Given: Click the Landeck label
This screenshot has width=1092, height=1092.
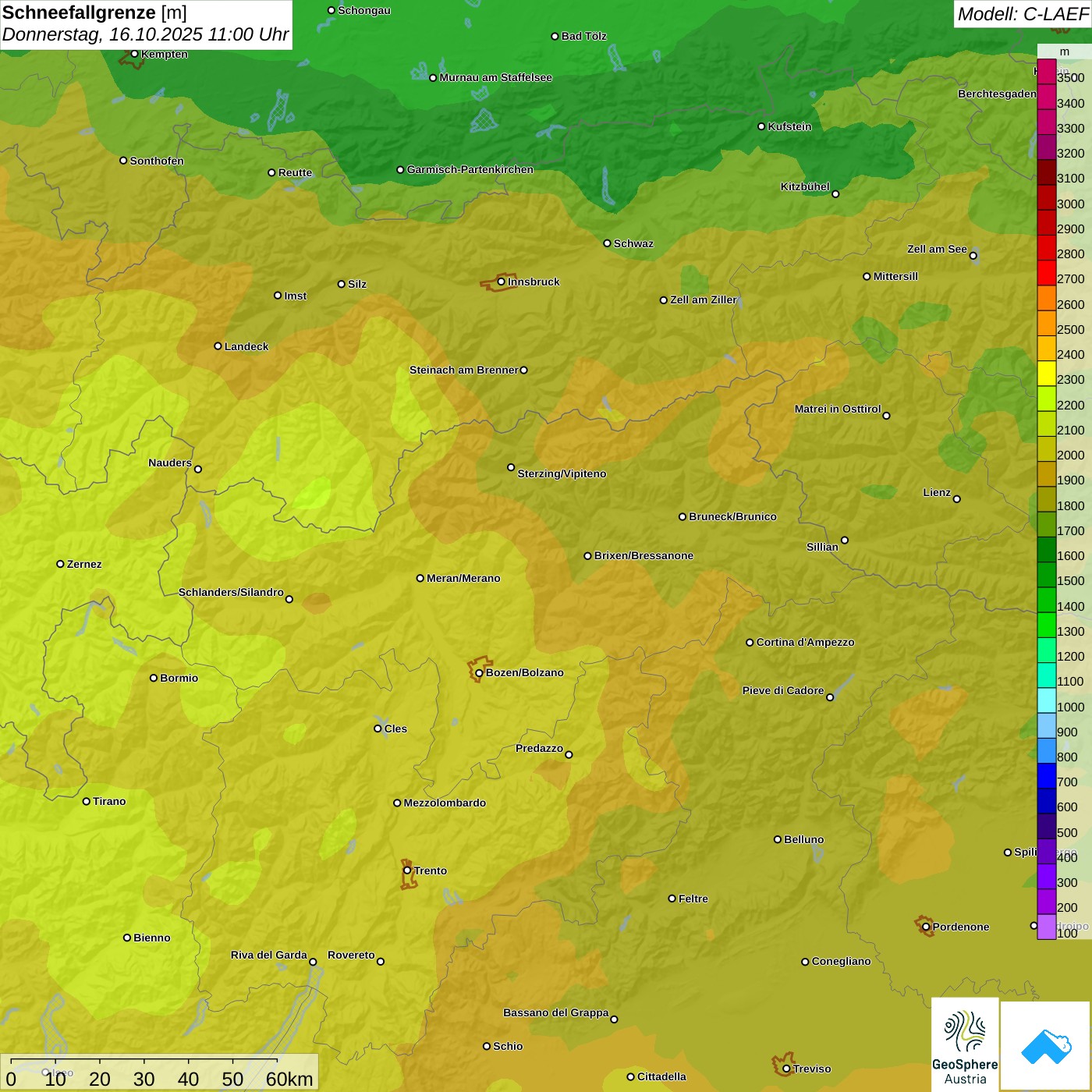Looking at the screenshot, I should click(x=246, y=346).
